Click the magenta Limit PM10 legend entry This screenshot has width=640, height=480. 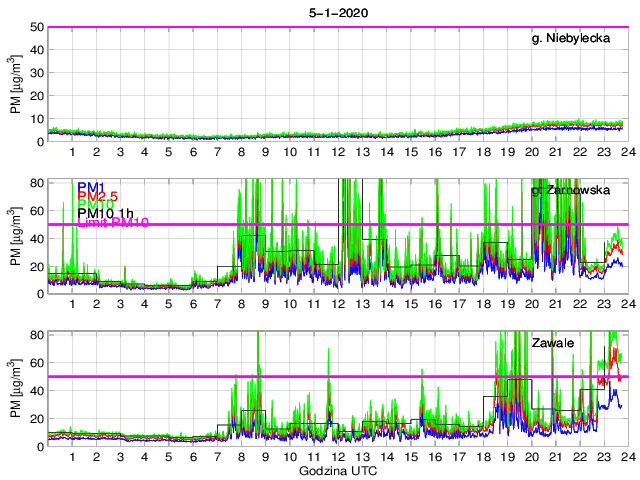(111, 223)
